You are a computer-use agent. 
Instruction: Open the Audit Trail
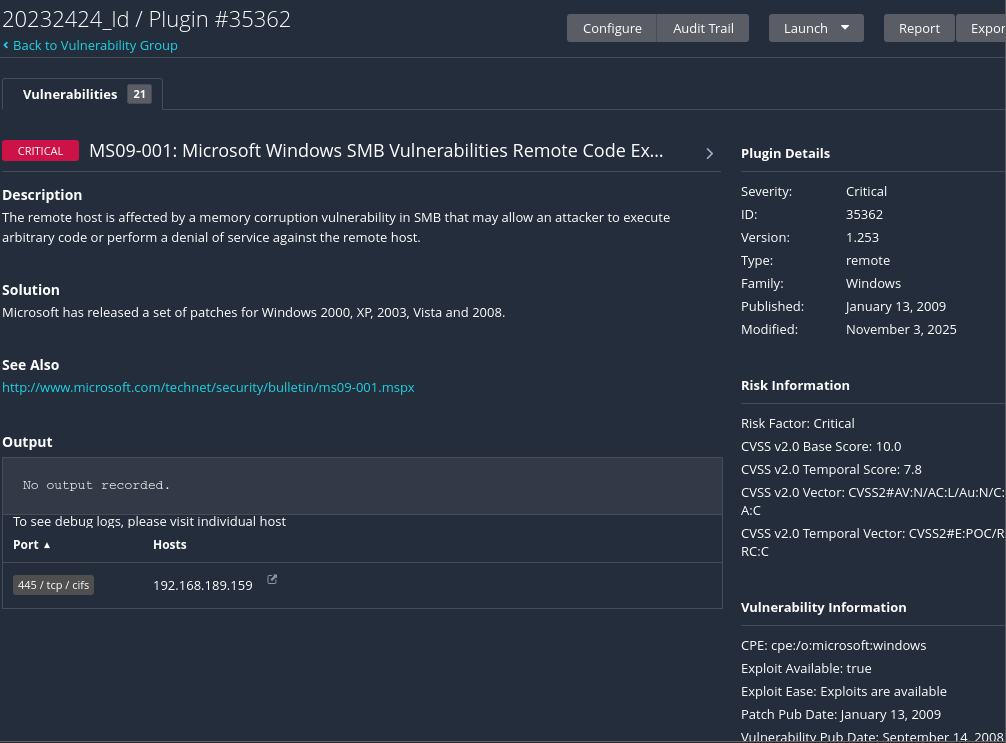703,28
